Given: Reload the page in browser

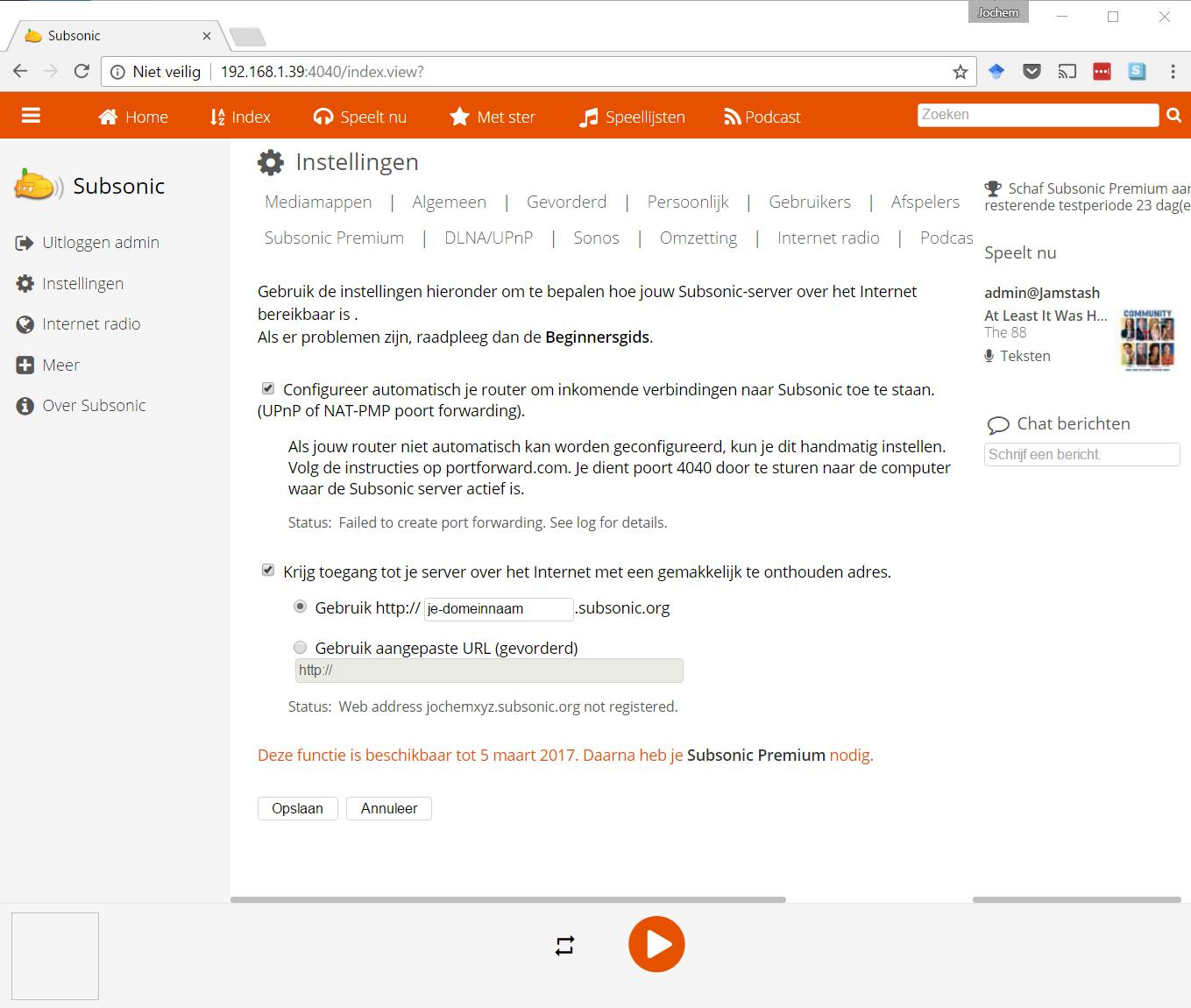Looking at the screenshot, I should click(82, 72).
